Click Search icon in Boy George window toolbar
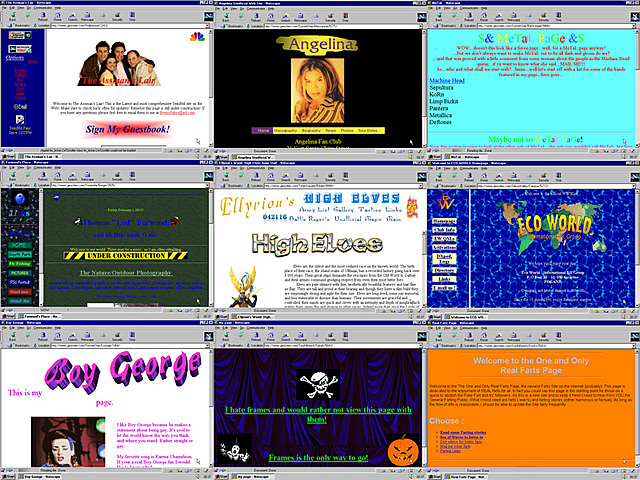The image size is (640, 480). click(x=73, y=336)
